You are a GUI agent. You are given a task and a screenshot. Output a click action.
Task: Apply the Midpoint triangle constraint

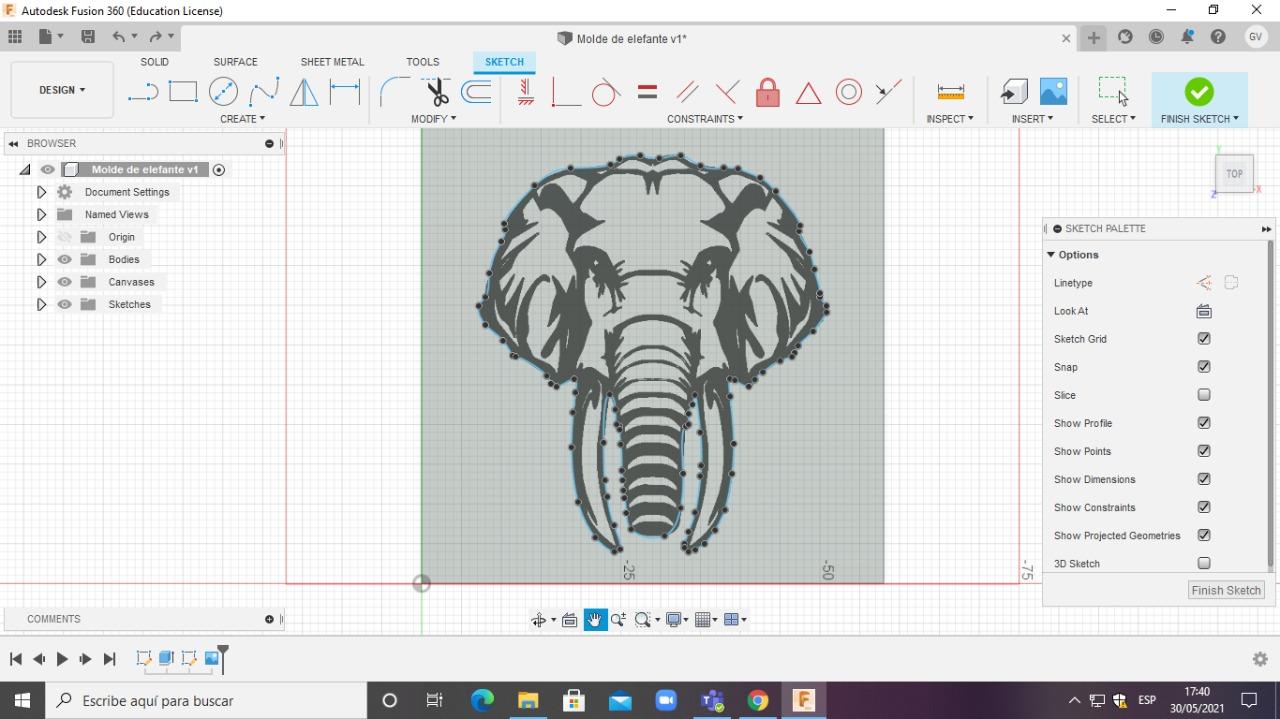tap(808, 93)
